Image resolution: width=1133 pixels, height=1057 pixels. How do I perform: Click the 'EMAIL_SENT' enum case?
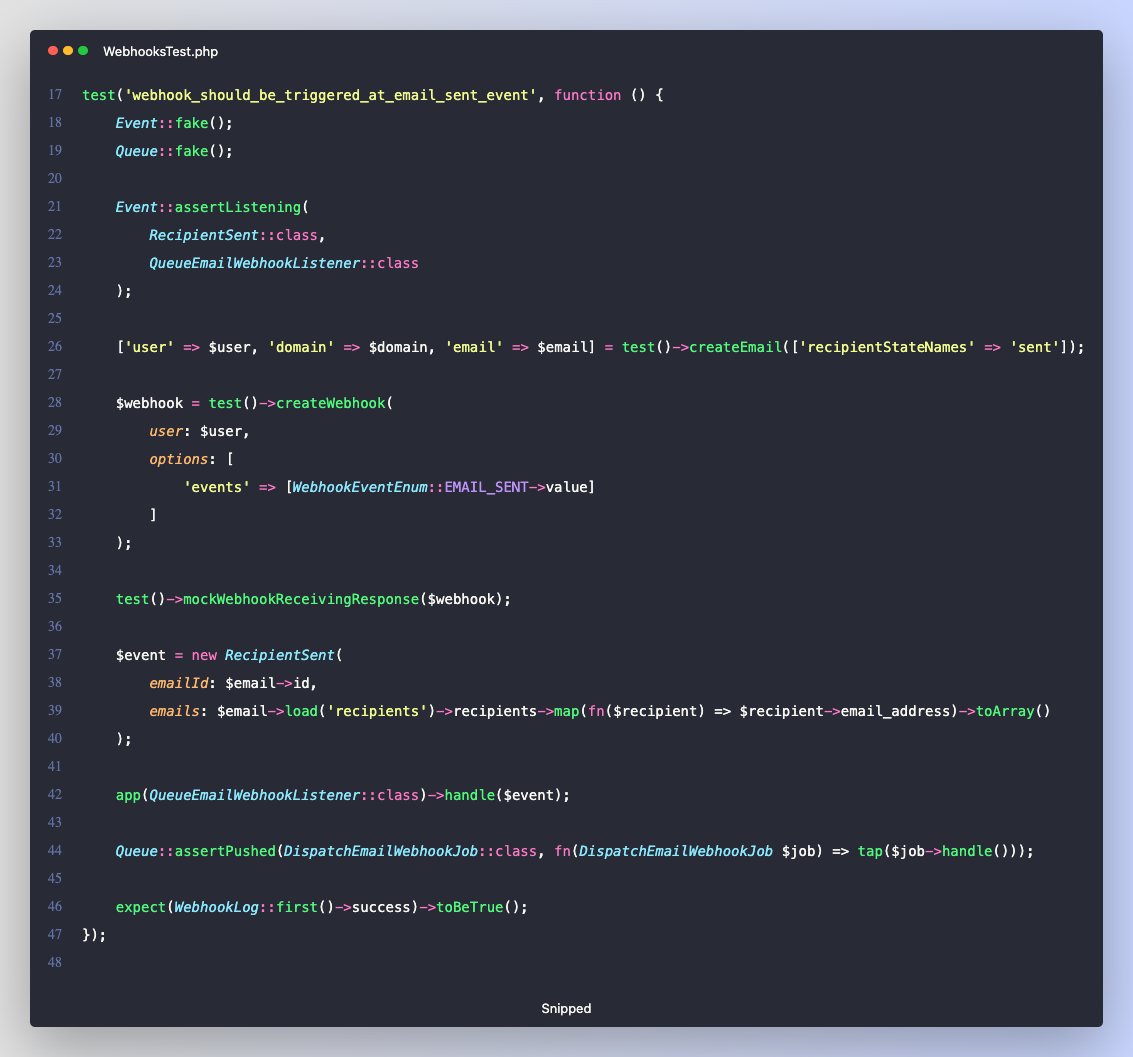[486, 487]
